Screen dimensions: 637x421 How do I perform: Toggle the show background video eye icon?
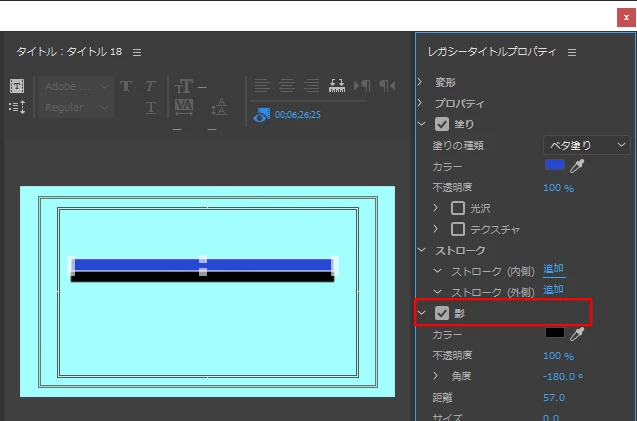pyautogui.click(x=261, y=115)
